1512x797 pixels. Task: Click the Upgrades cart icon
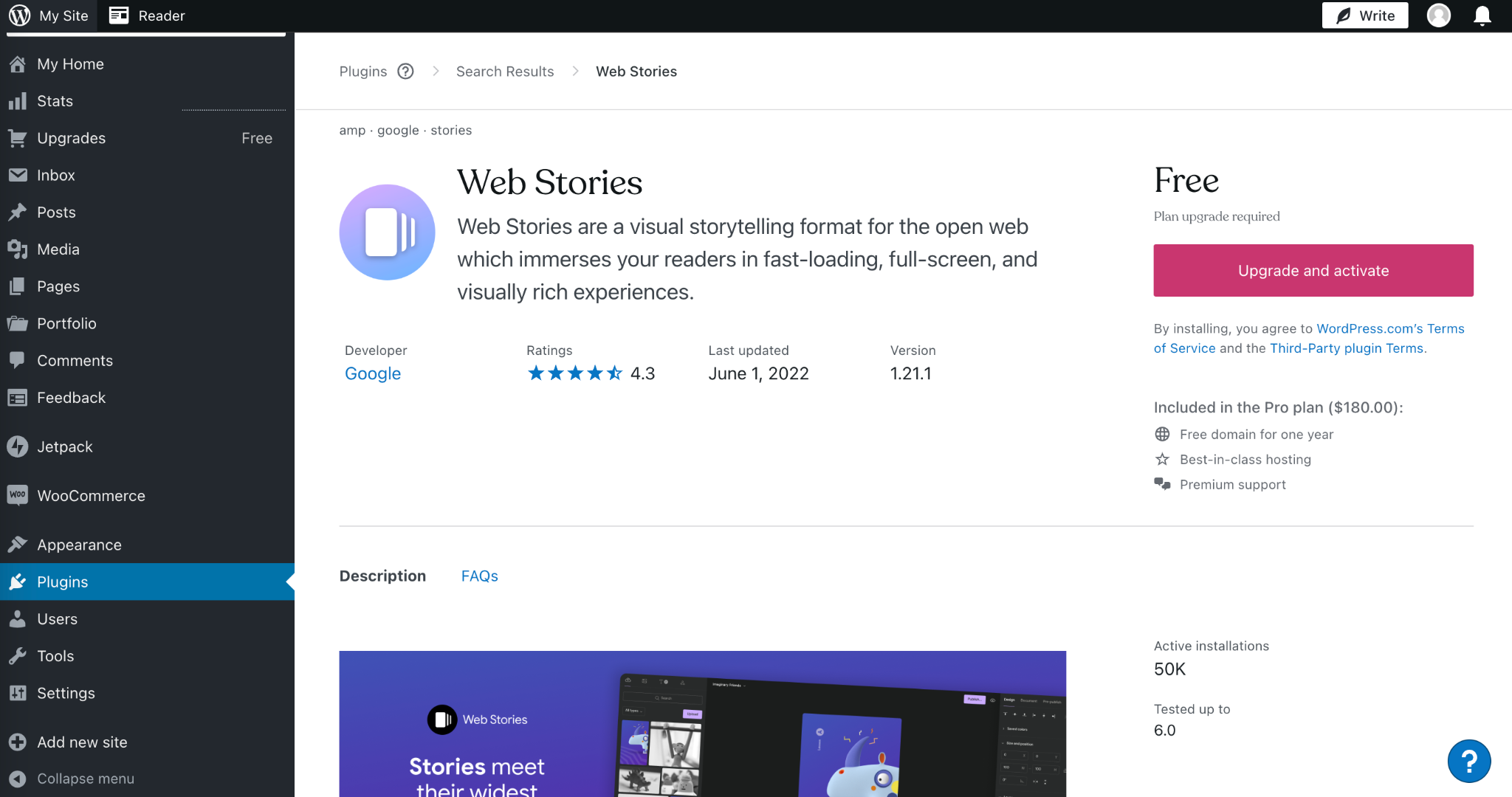click(18, 138)
